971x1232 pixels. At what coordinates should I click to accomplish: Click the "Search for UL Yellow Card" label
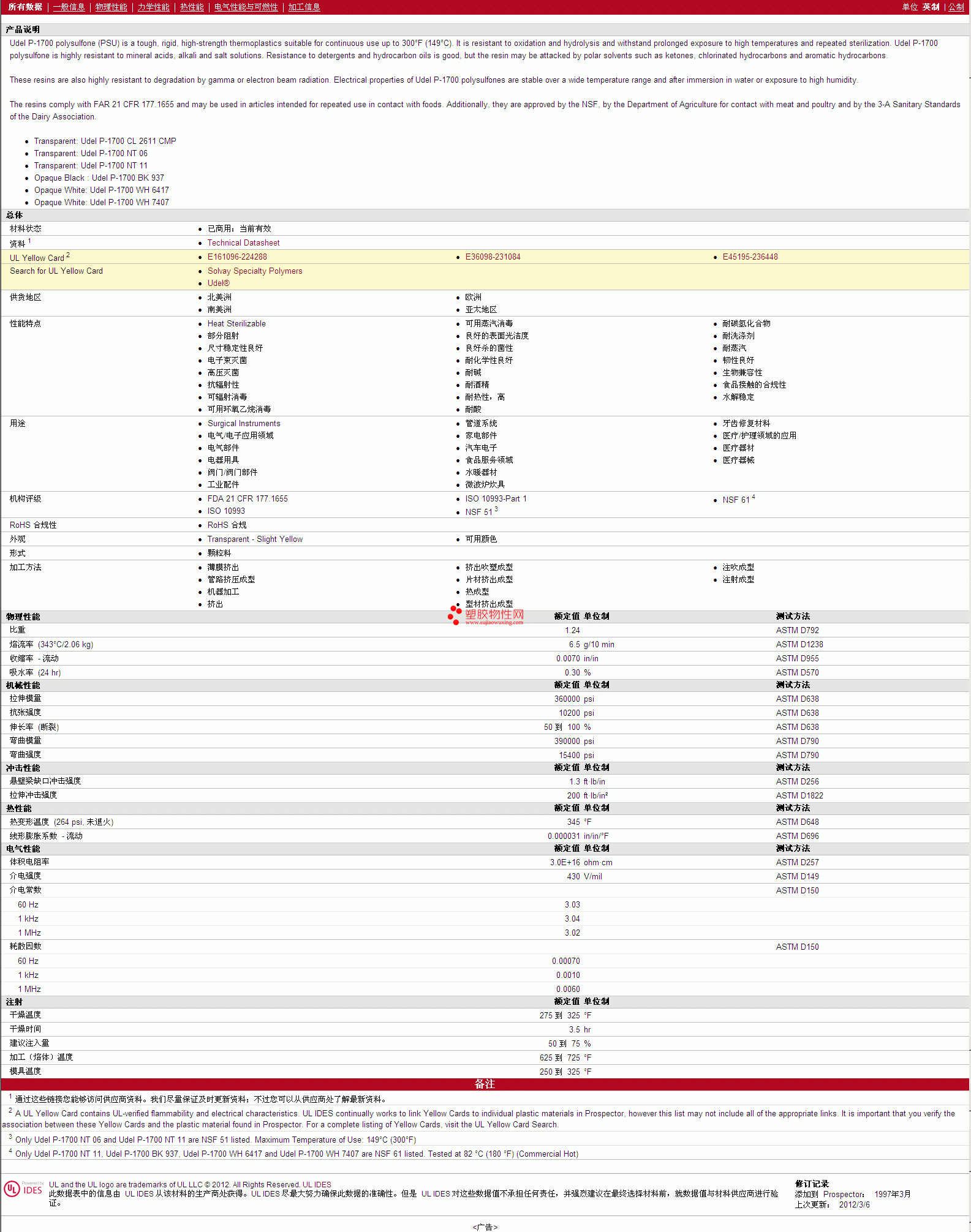56,271
